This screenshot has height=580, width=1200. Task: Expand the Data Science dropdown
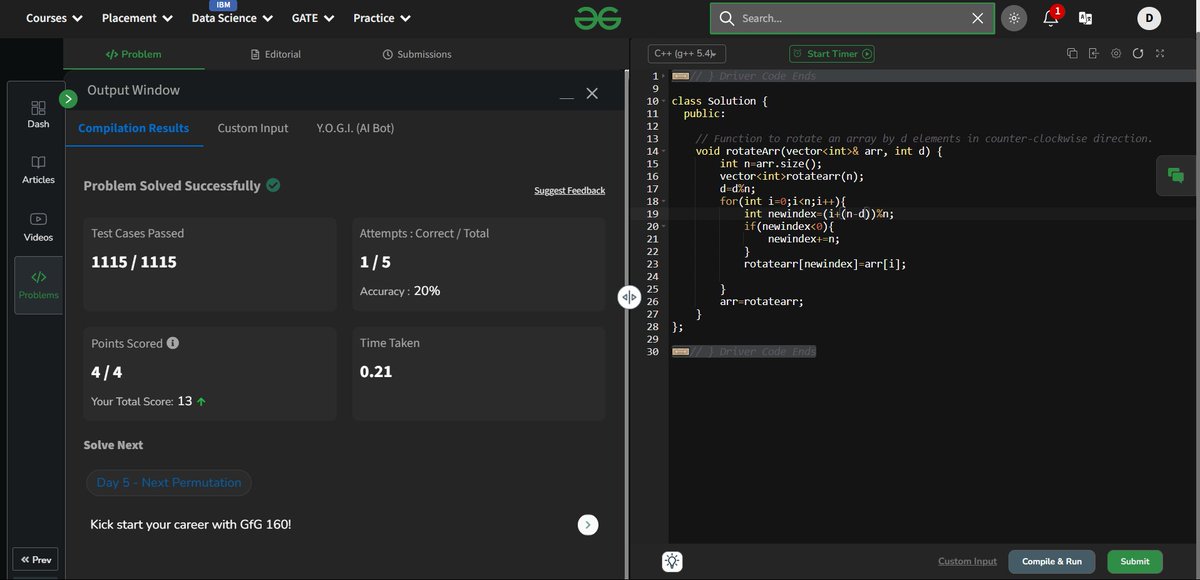click(232, 18)
